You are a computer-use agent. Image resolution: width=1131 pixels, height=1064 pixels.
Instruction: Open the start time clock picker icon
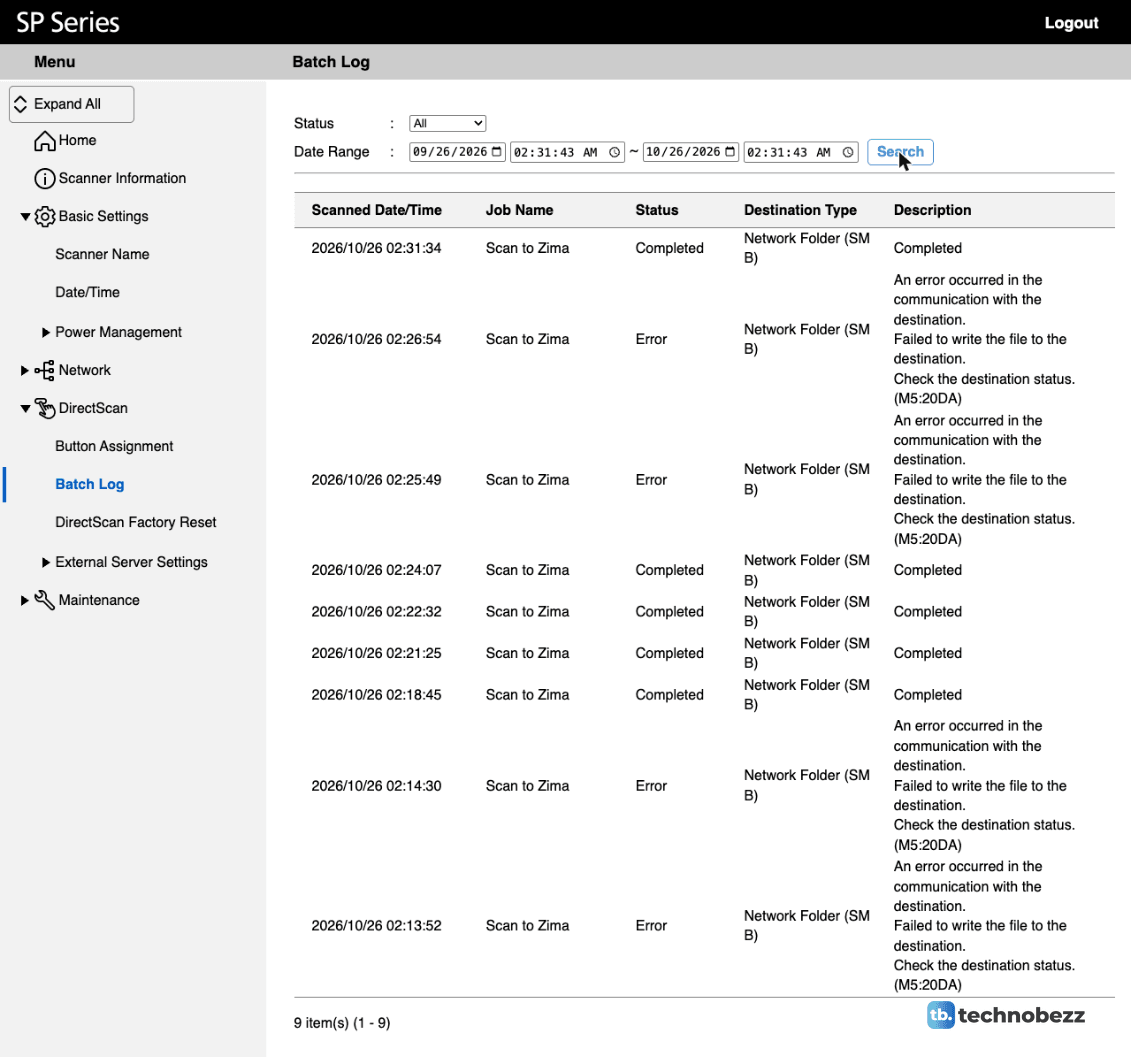click(x=615, y=152)
